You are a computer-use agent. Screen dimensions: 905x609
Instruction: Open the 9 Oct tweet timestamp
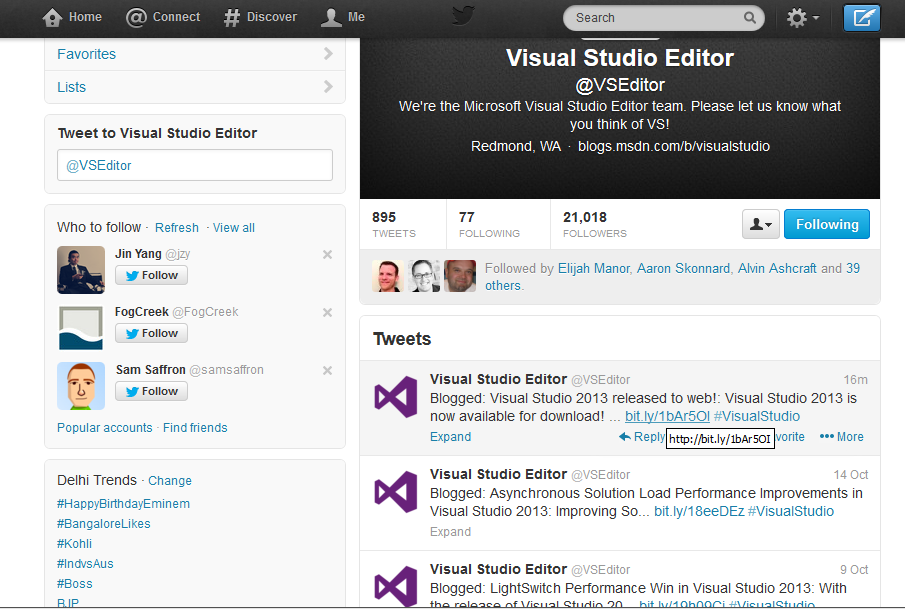pyautogui.click(x=854, y=570)
